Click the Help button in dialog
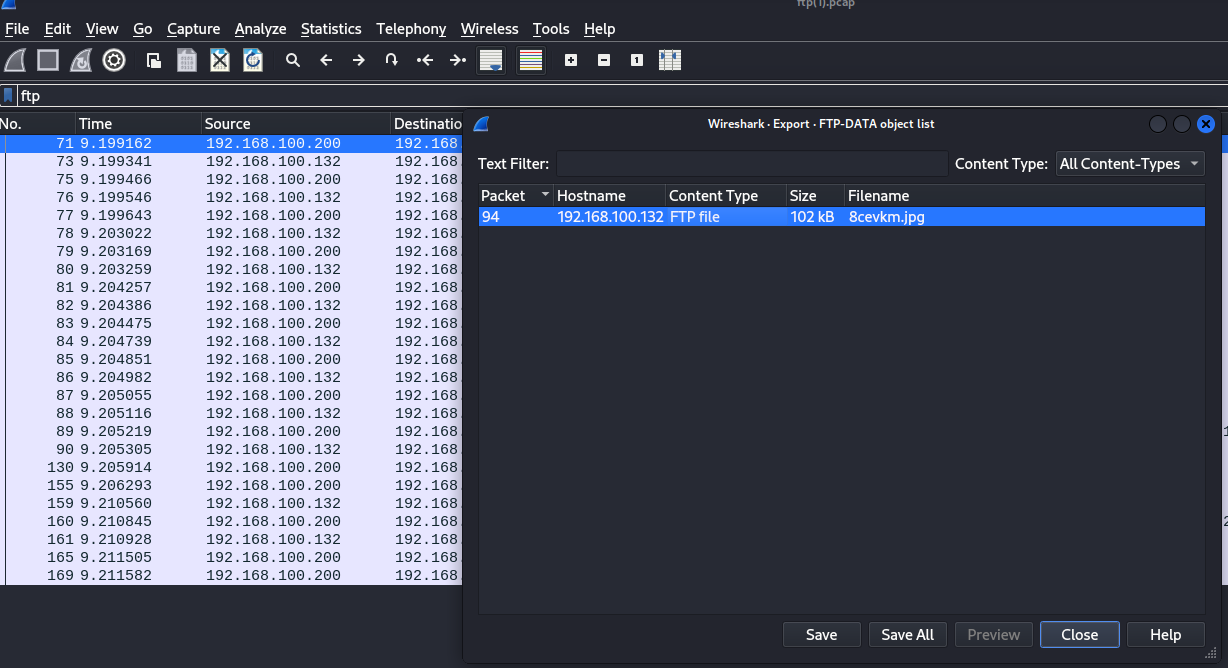The height and width of the screenshot is (668, 1228). coord(1165,635)
